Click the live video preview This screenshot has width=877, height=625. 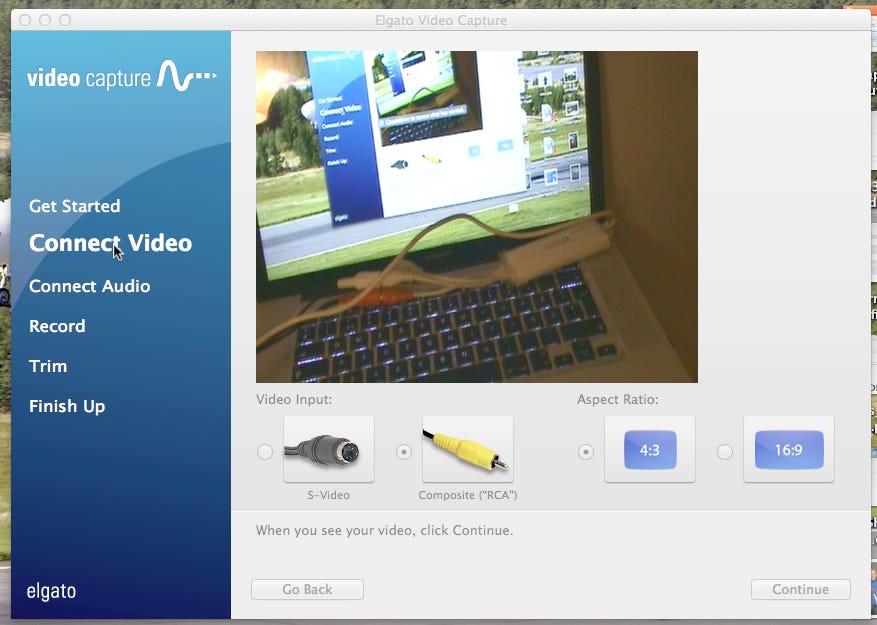[477, 217]
